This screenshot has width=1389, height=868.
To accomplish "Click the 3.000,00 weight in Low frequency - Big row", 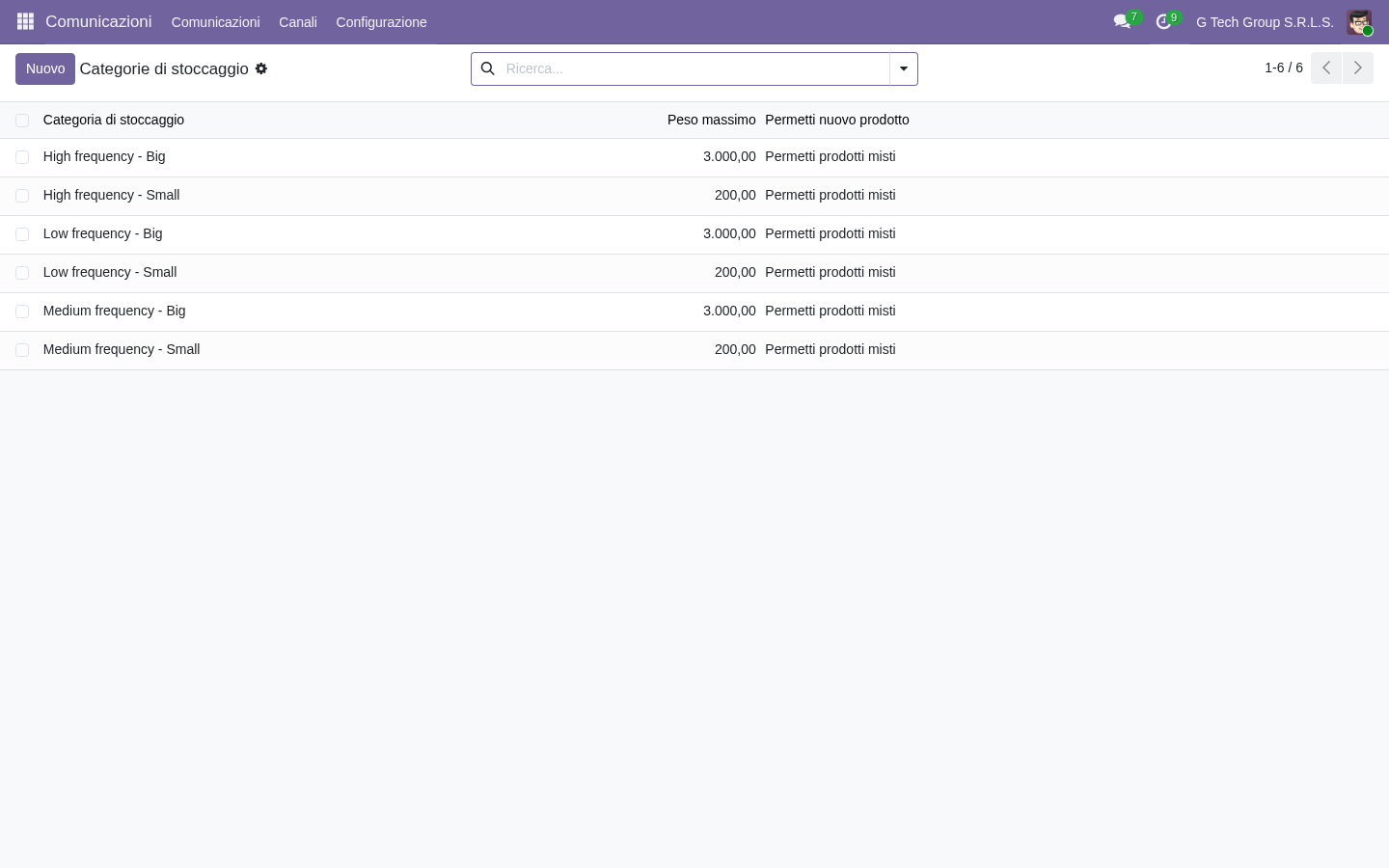I will click(x=729, y=233).
